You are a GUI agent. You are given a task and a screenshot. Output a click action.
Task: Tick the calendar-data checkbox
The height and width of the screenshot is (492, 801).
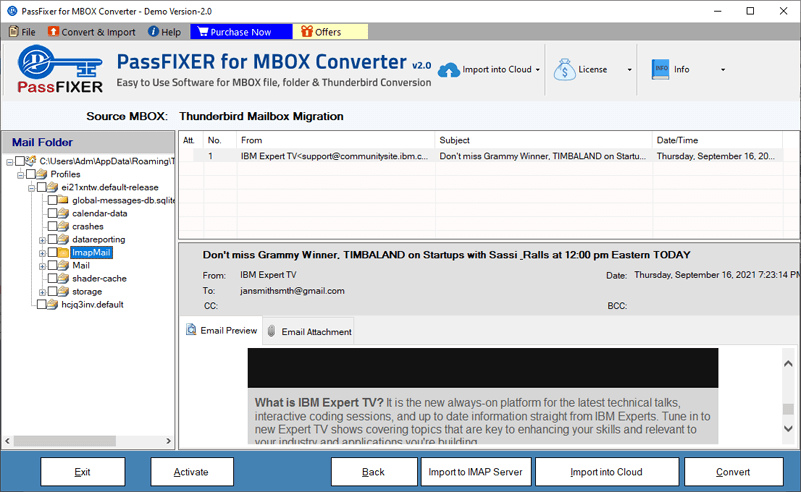coord(52,214)
